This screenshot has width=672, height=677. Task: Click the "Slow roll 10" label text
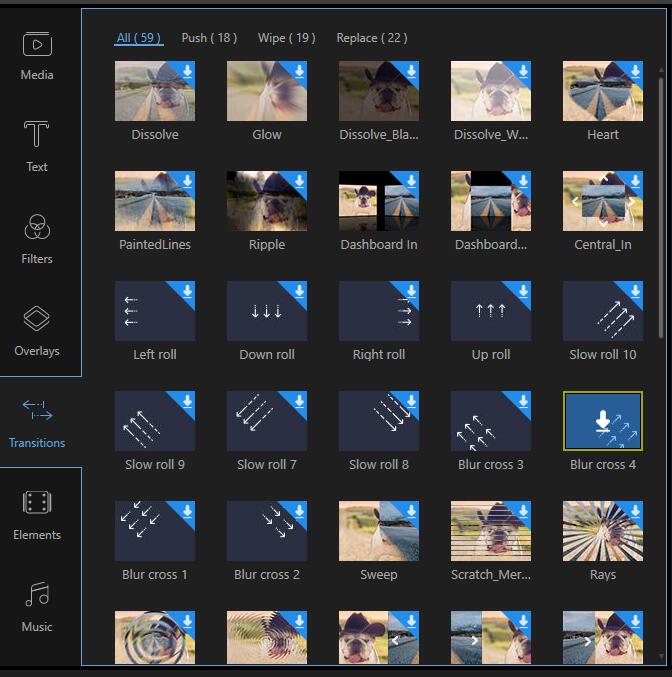(602, 355)
